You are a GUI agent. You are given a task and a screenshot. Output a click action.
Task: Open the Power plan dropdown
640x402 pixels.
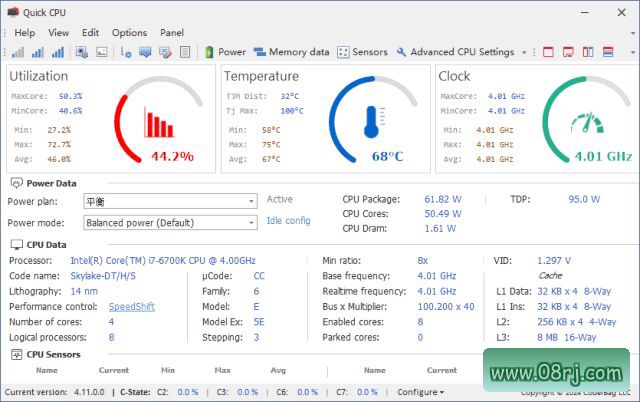pyautogui.click(x=170, y=200)
